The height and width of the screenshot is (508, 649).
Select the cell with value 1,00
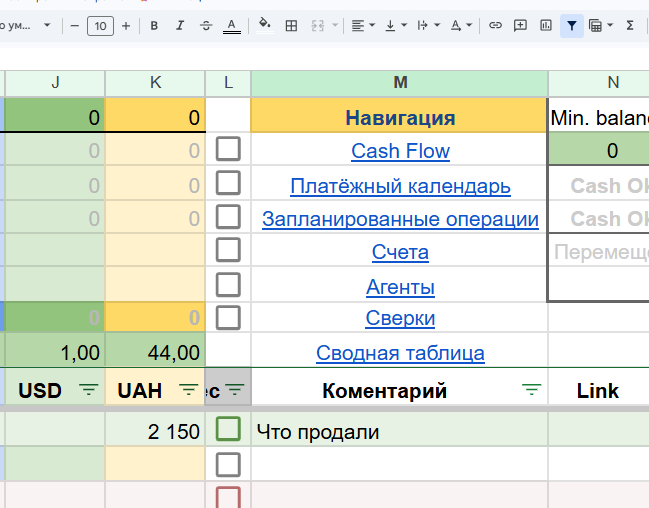click(x=55, y=350)
